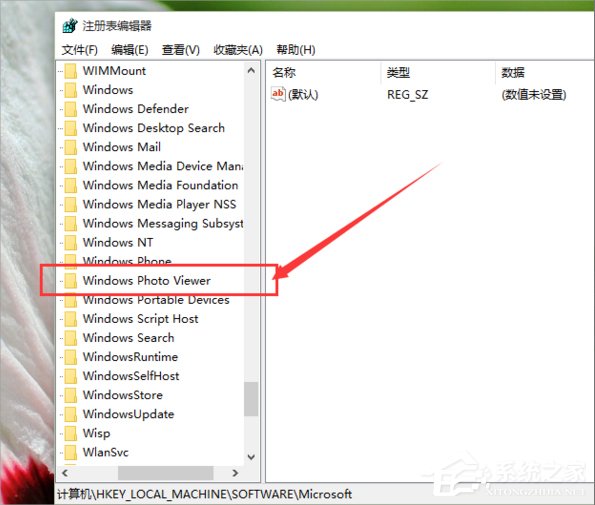Select the WindowsUpdate key

128,414
